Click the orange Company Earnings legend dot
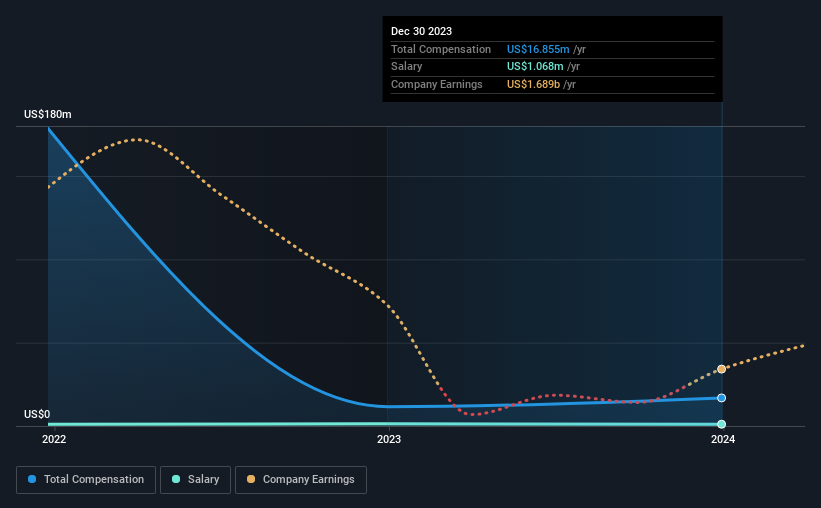Screen dimensions: 821x508 251,479
